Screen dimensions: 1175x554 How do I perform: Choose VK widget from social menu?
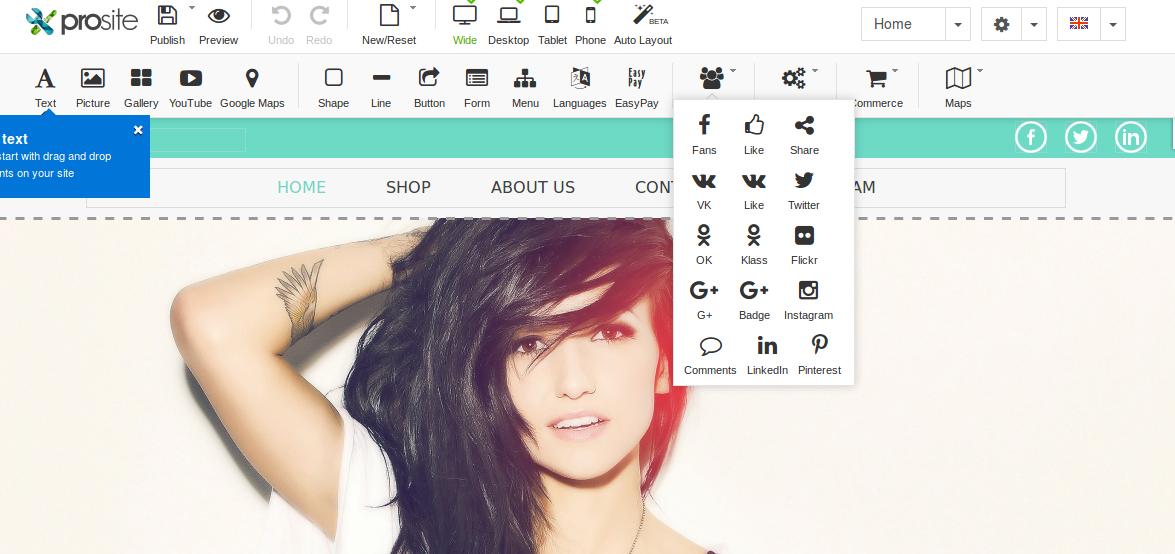704,190
